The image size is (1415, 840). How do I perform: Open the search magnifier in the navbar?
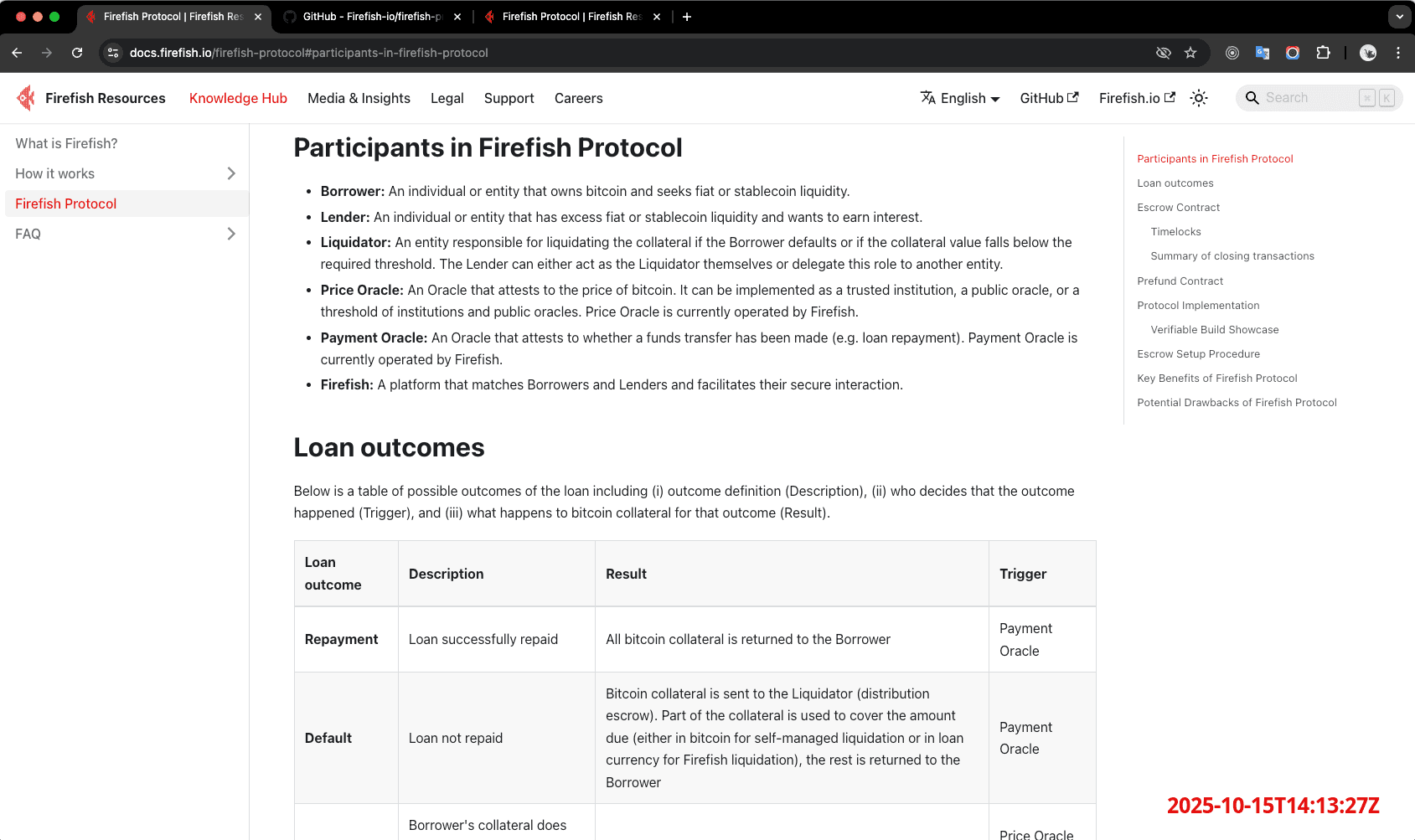pos(1252,98)
